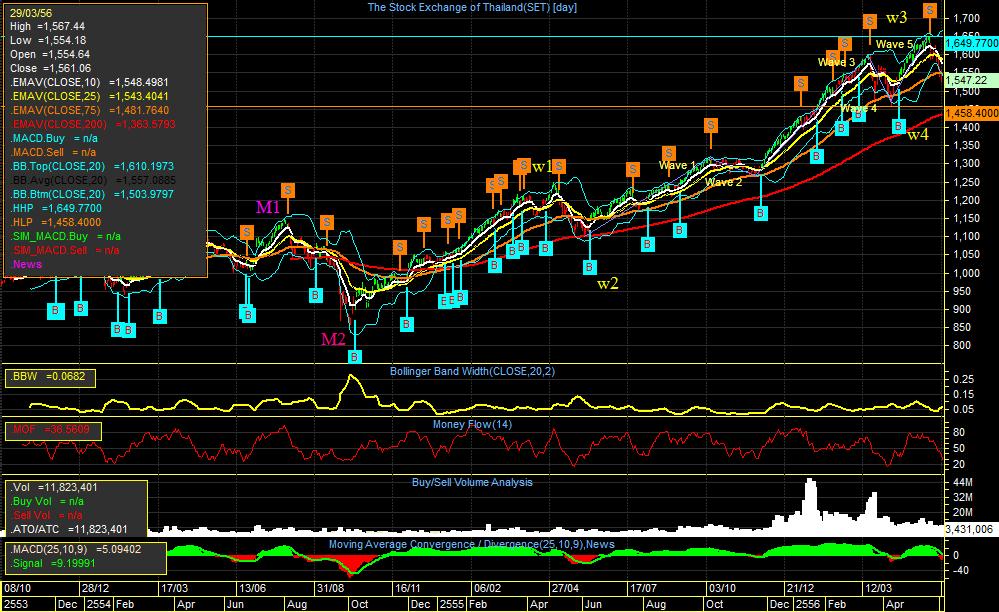Click the Wave 5 label
Image resolution: width=999 pixels, height=612 pixels.
coord(894,44)
